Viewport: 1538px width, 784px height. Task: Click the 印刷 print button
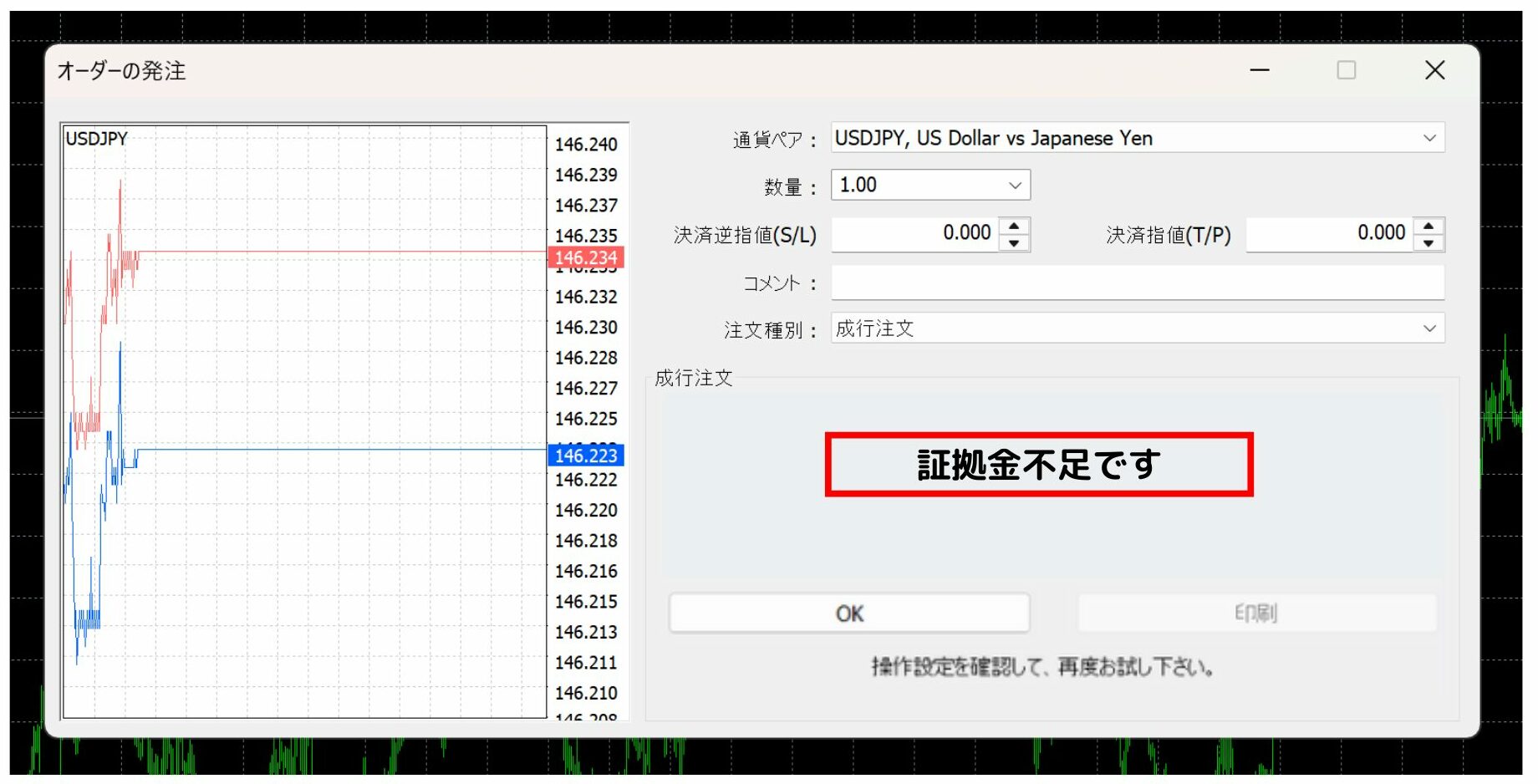(1256, 613)
